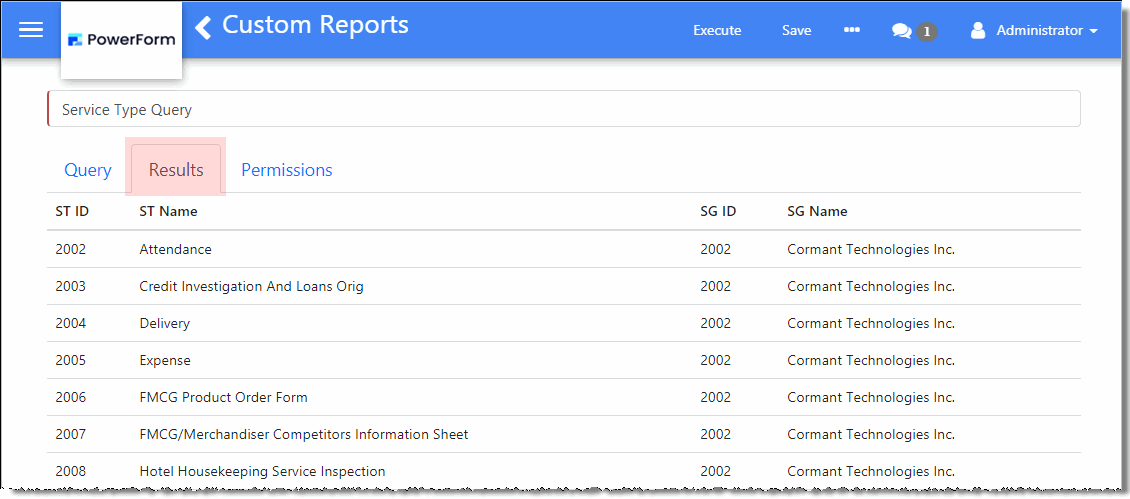Open the hamburger navigation menu
The height and width of the screenshot is (499, 1130).
[31, 30]
